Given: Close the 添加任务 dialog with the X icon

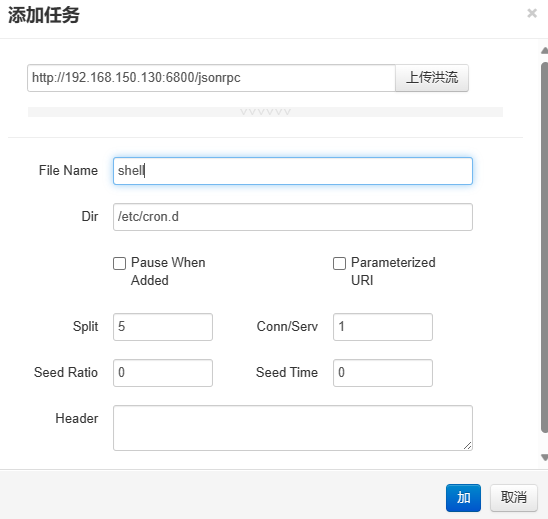Looking at the screenshot, I should (532, 13).
